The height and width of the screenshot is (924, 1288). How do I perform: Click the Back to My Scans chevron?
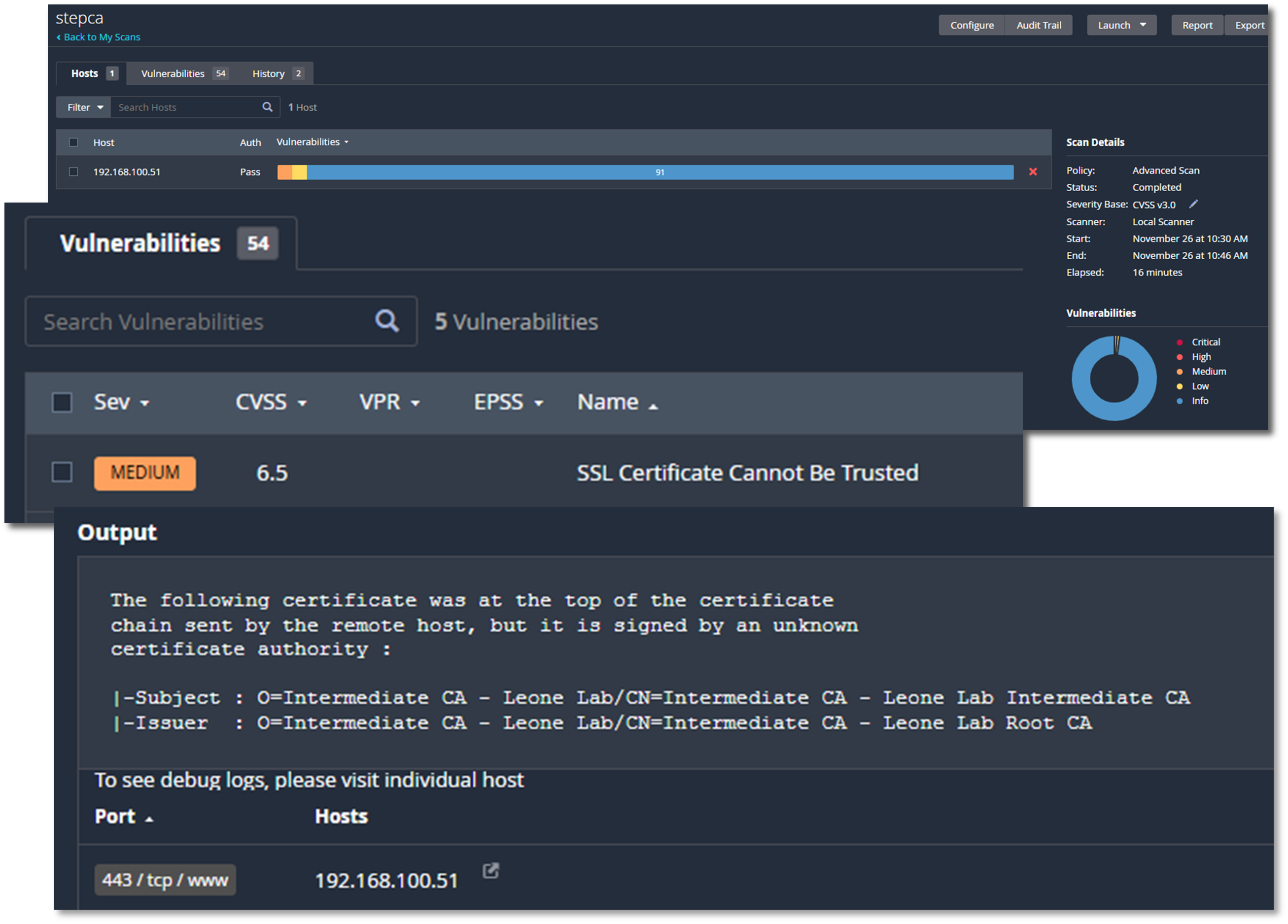click(59, 37)
